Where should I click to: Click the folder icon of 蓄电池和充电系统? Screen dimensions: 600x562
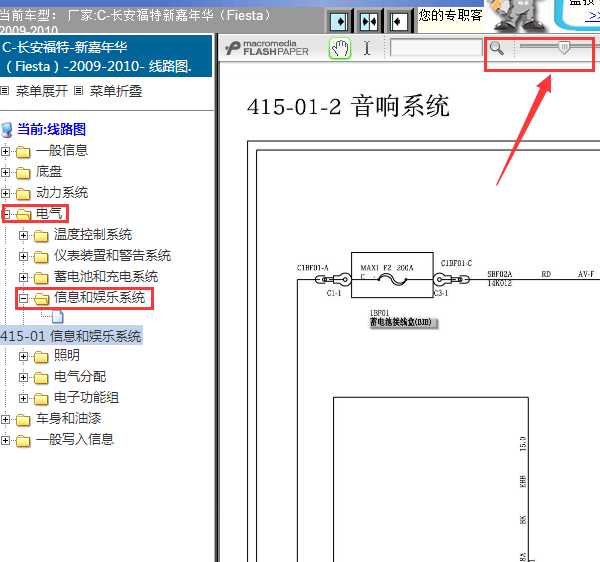click(x=41, y=278)
